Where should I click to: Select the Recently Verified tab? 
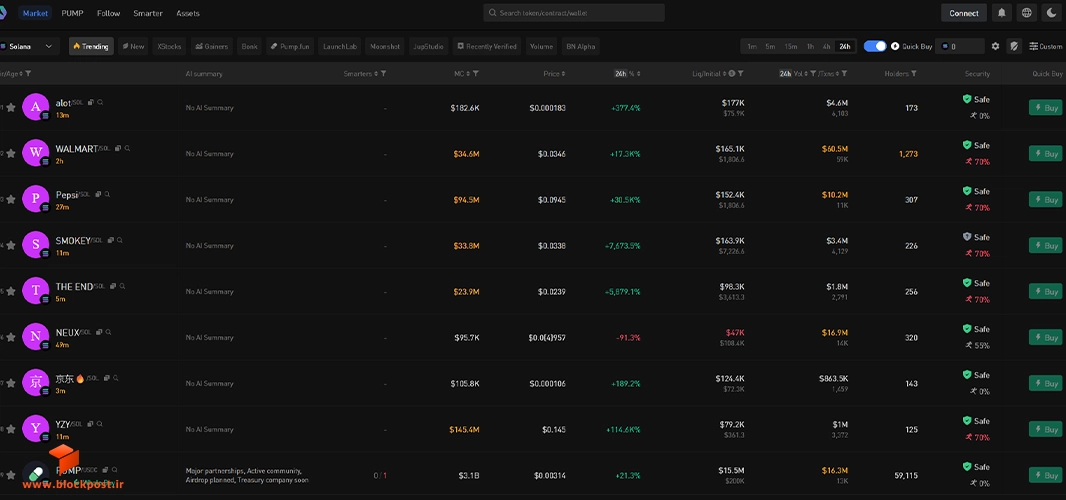487,46
